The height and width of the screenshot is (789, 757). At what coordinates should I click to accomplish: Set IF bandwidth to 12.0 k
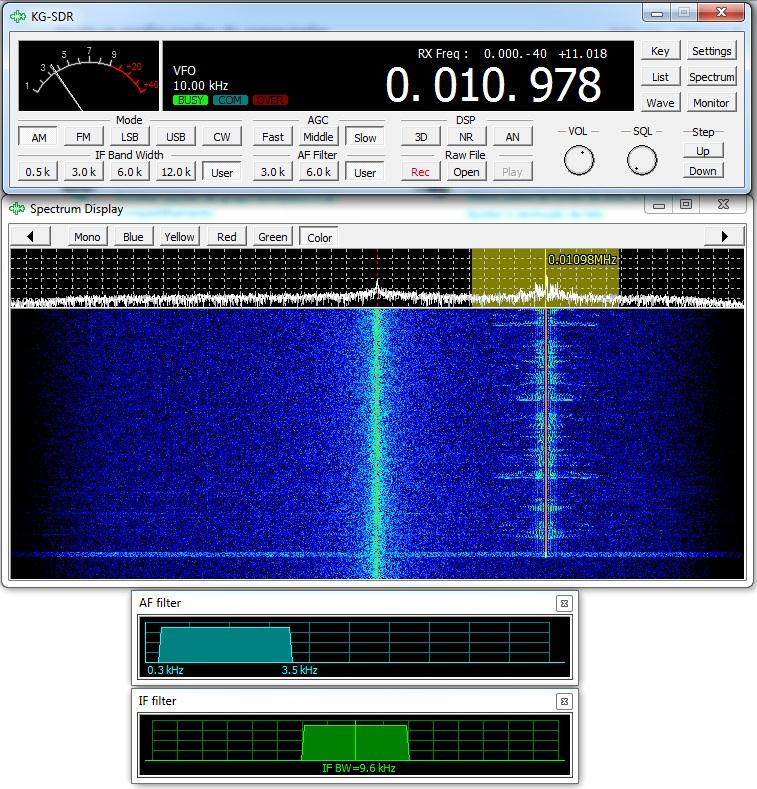pyautogui.click(x=176, y=172)
